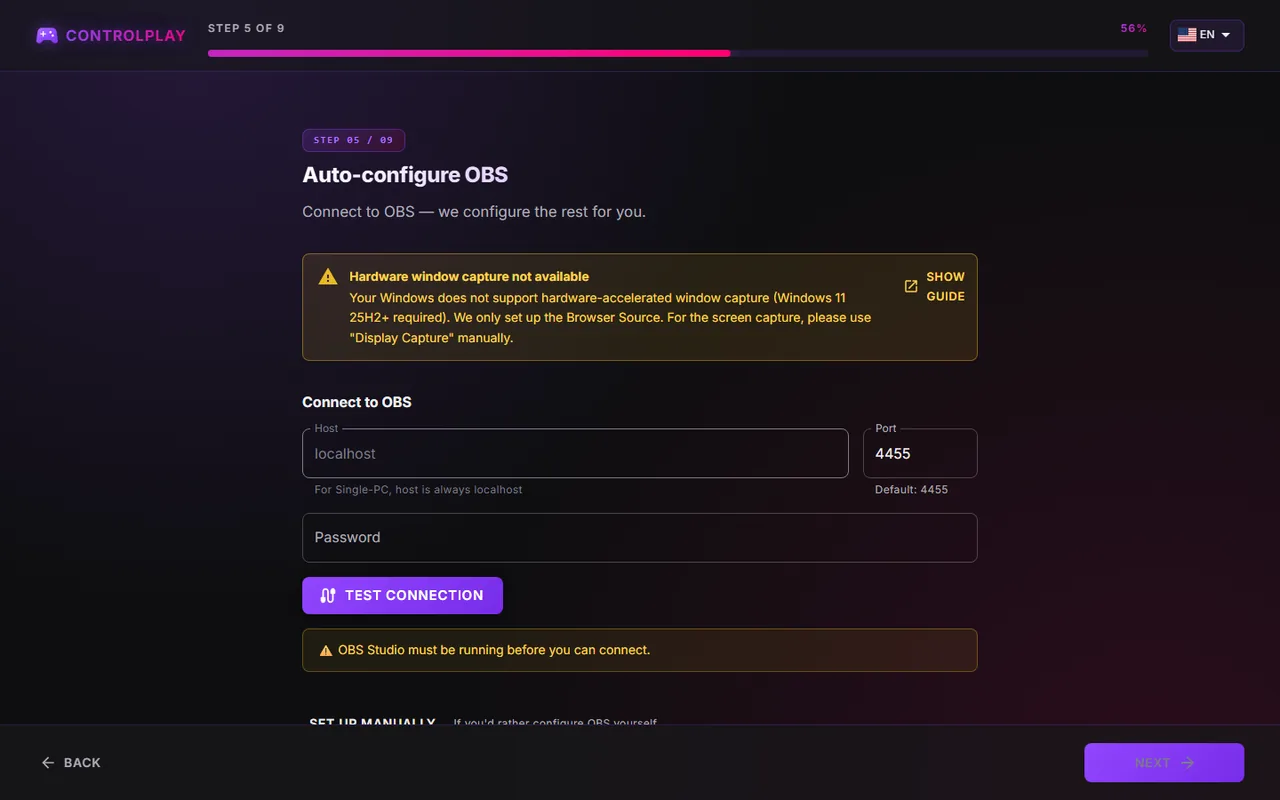Click the 'Hardware window capture not available' title
Viewport: 1280px width, 800px height.
469,277
